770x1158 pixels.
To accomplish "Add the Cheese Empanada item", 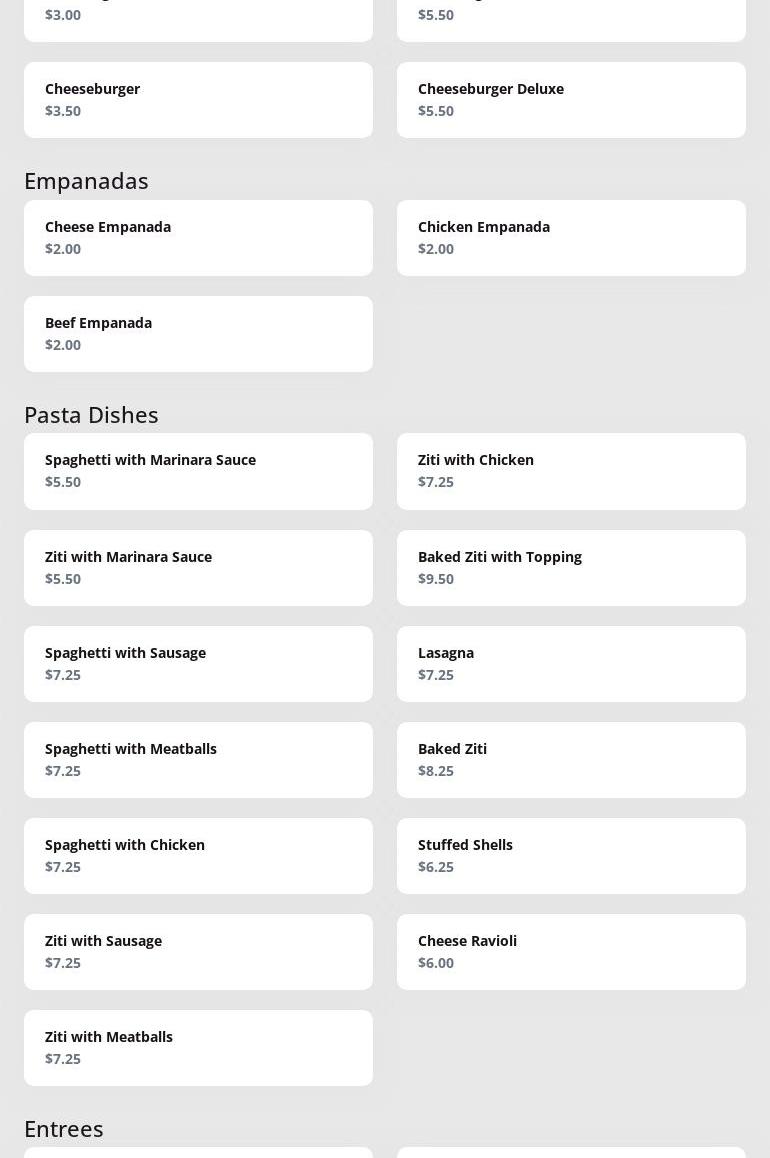I will click(198, 238).
